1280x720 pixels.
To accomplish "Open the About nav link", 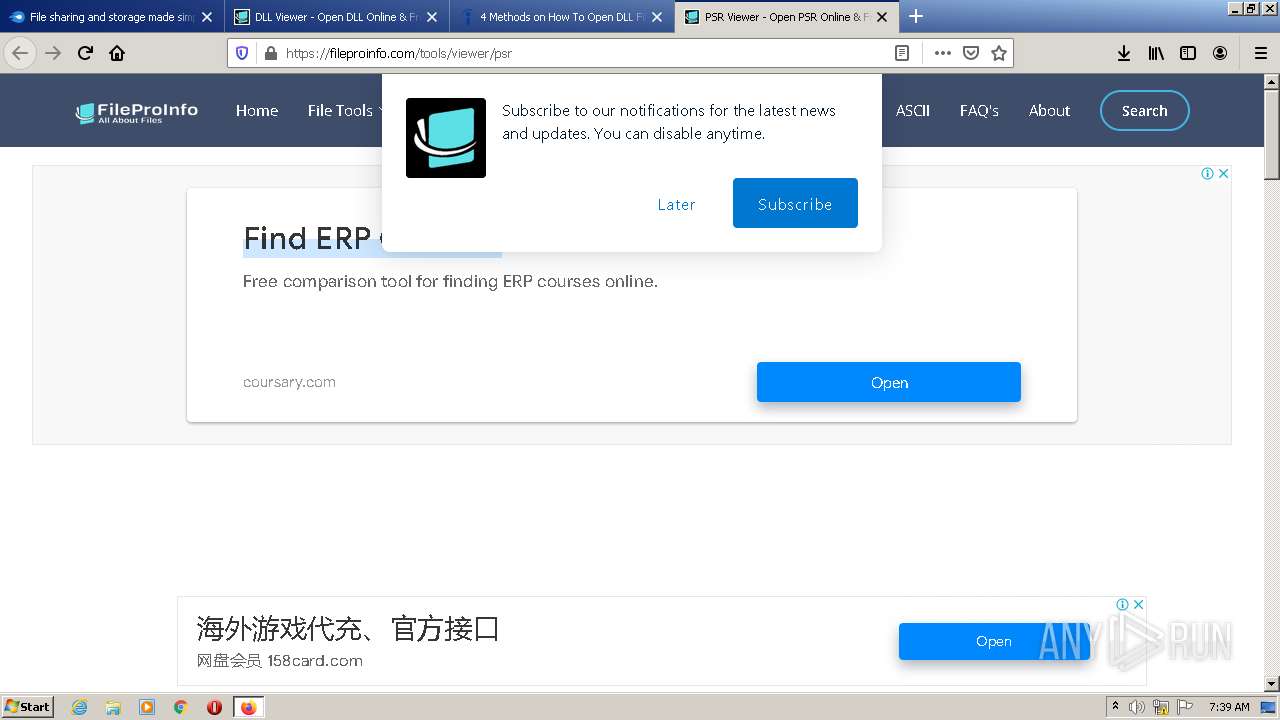I will pos(1049,111).
